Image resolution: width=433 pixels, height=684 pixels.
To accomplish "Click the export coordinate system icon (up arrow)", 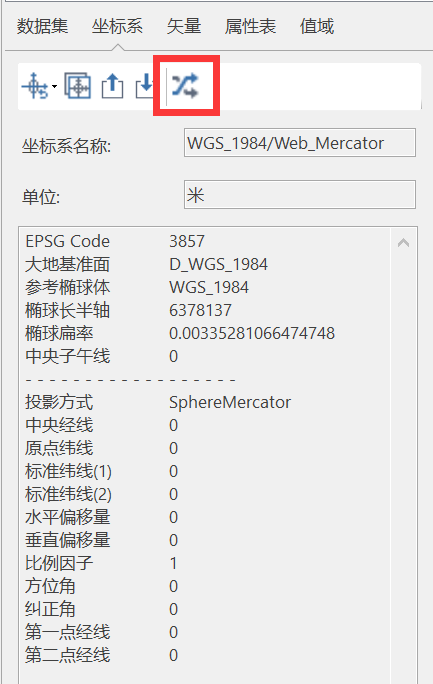I will click(113, 86).
